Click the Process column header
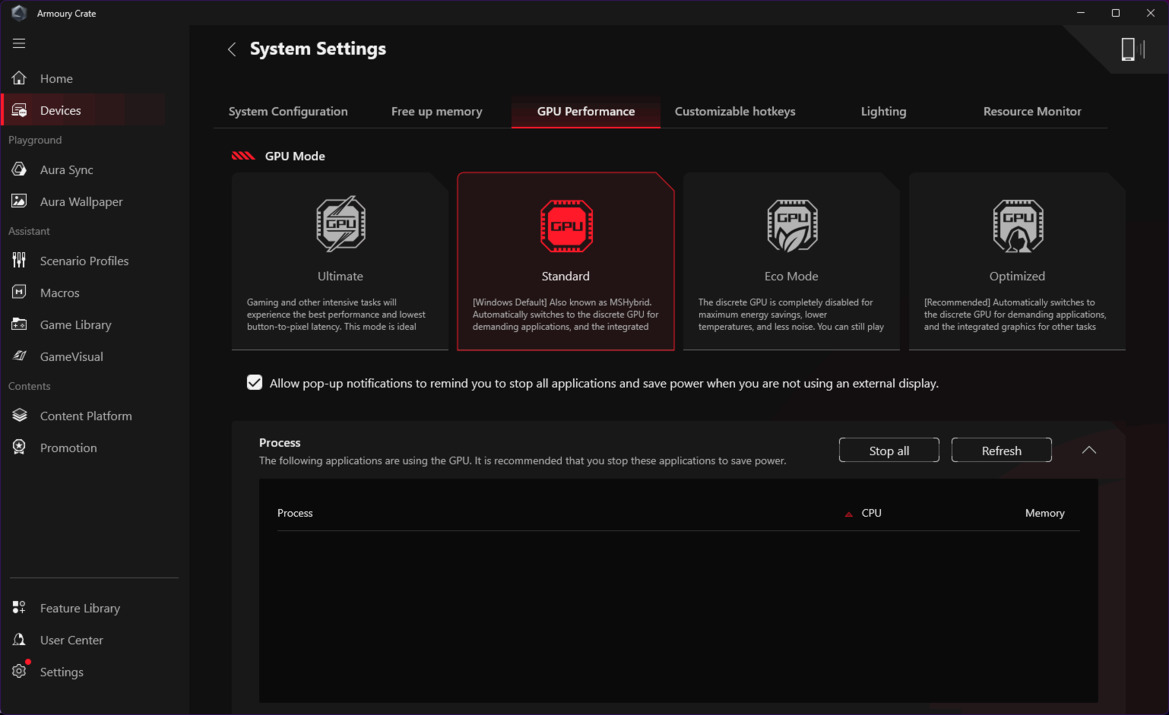The image size is (1169, 715). pos(295,513)
